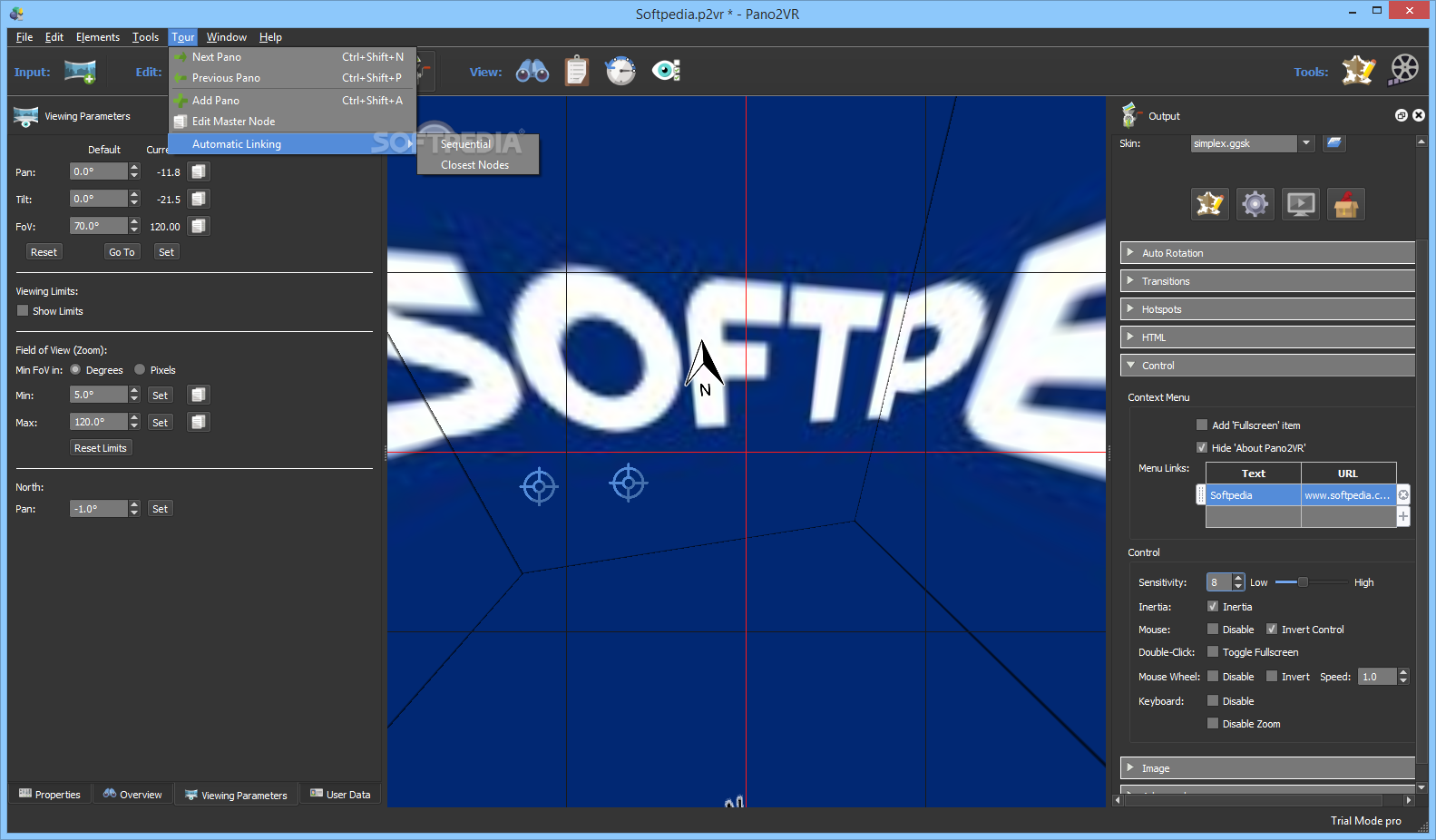Click the copy icon beside Min Set
The width and height of the screenshot is (1436, 840).
[x=199, y=395]
